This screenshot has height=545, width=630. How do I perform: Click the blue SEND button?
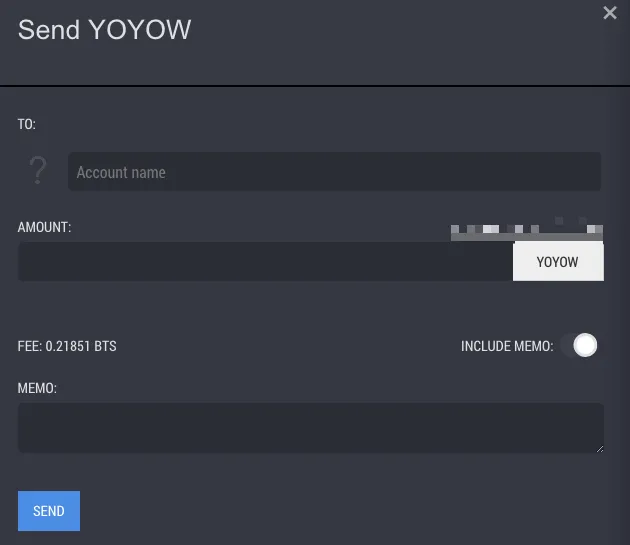click(x=49, y=511)
